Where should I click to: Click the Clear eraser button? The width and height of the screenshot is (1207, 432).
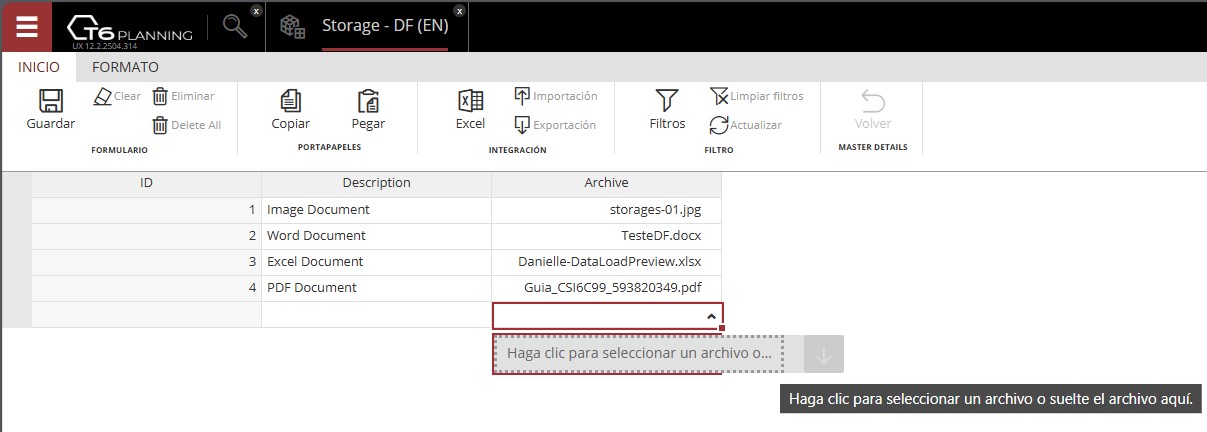(x=117, y=96)
